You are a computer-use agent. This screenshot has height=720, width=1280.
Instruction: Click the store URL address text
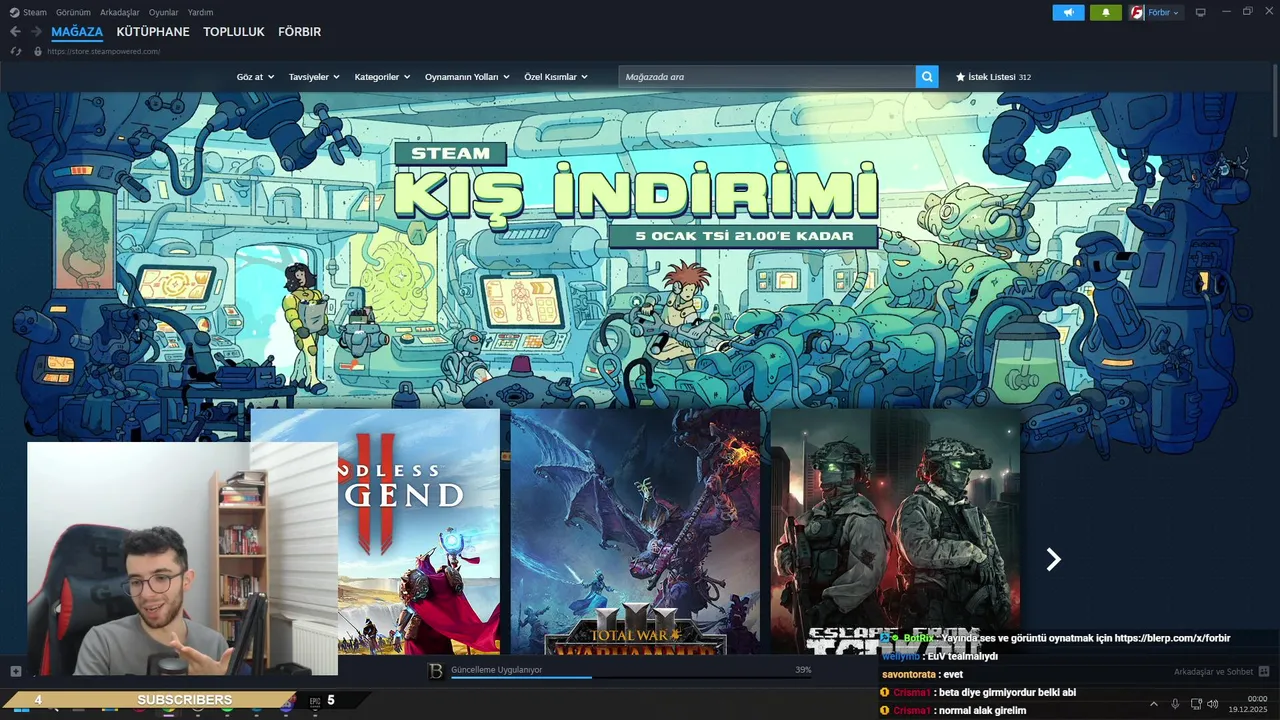[x=104, y=51]
